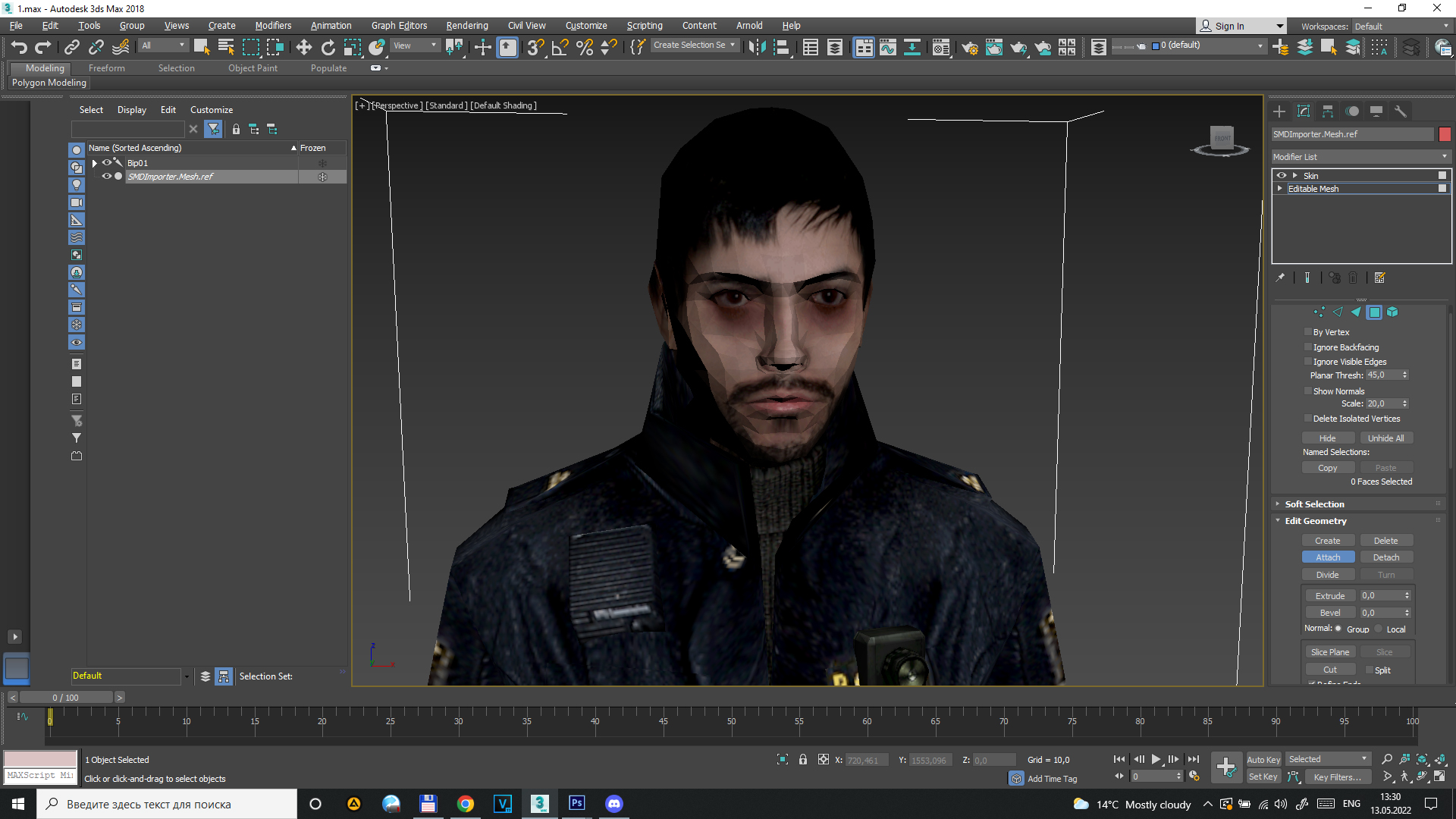This screenshot has height=819, width=1456.
Task: Switch to the Freeform ribbon tab
Action: [106, 68]
